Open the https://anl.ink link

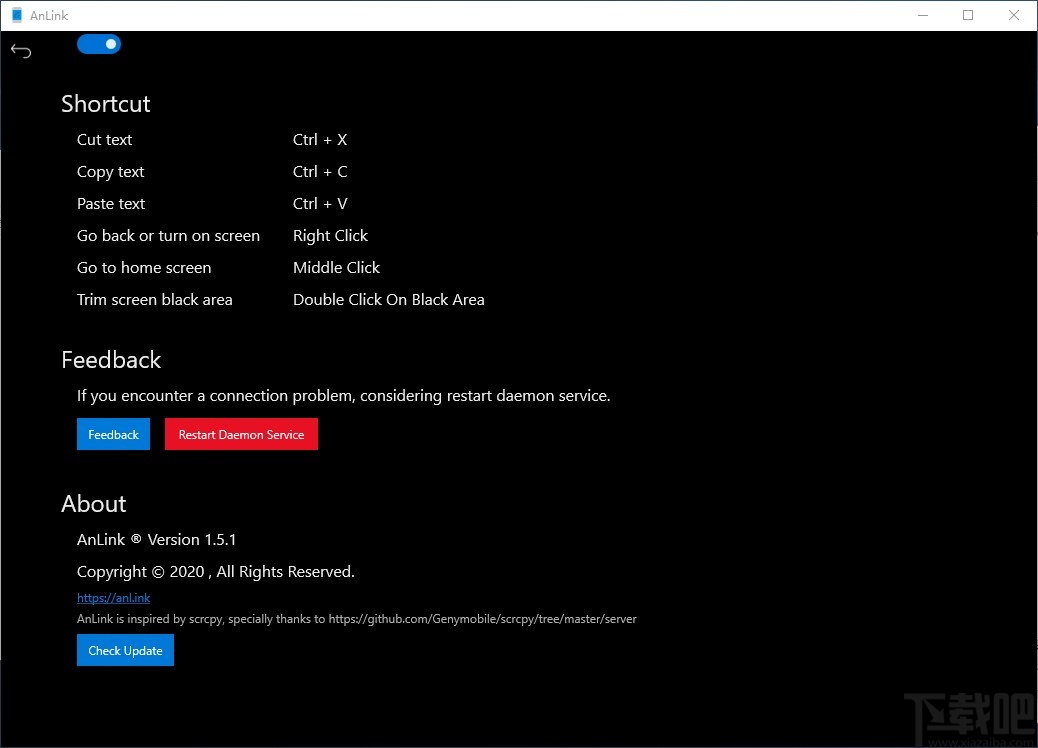coord(113,598)
